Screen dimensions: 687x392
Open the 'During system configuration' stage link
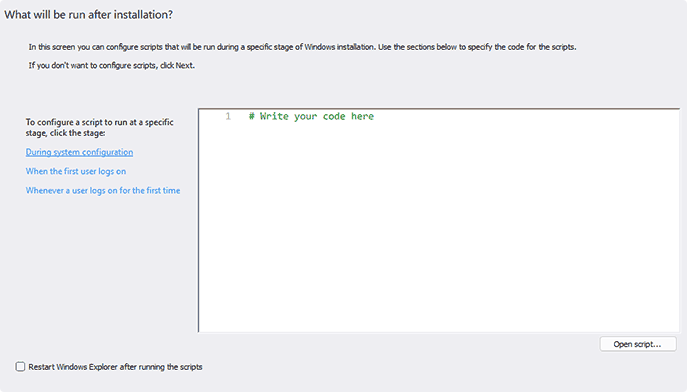(79, 152)
